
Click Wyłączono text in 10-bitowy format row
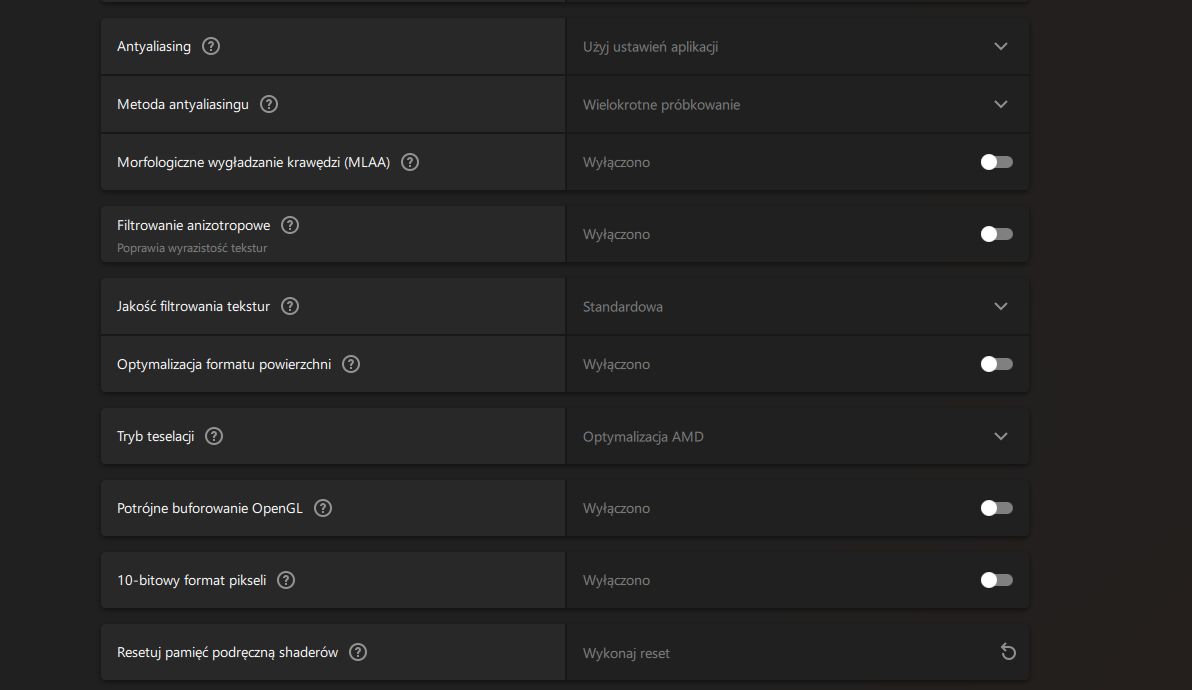(617, 581)
